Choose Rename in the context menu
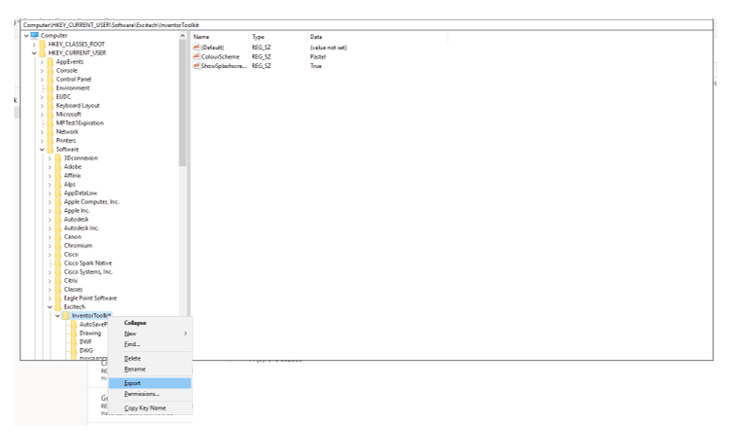The height and width of the screenshot is (439, 740). pyautogui.click(x=135, y=369)
